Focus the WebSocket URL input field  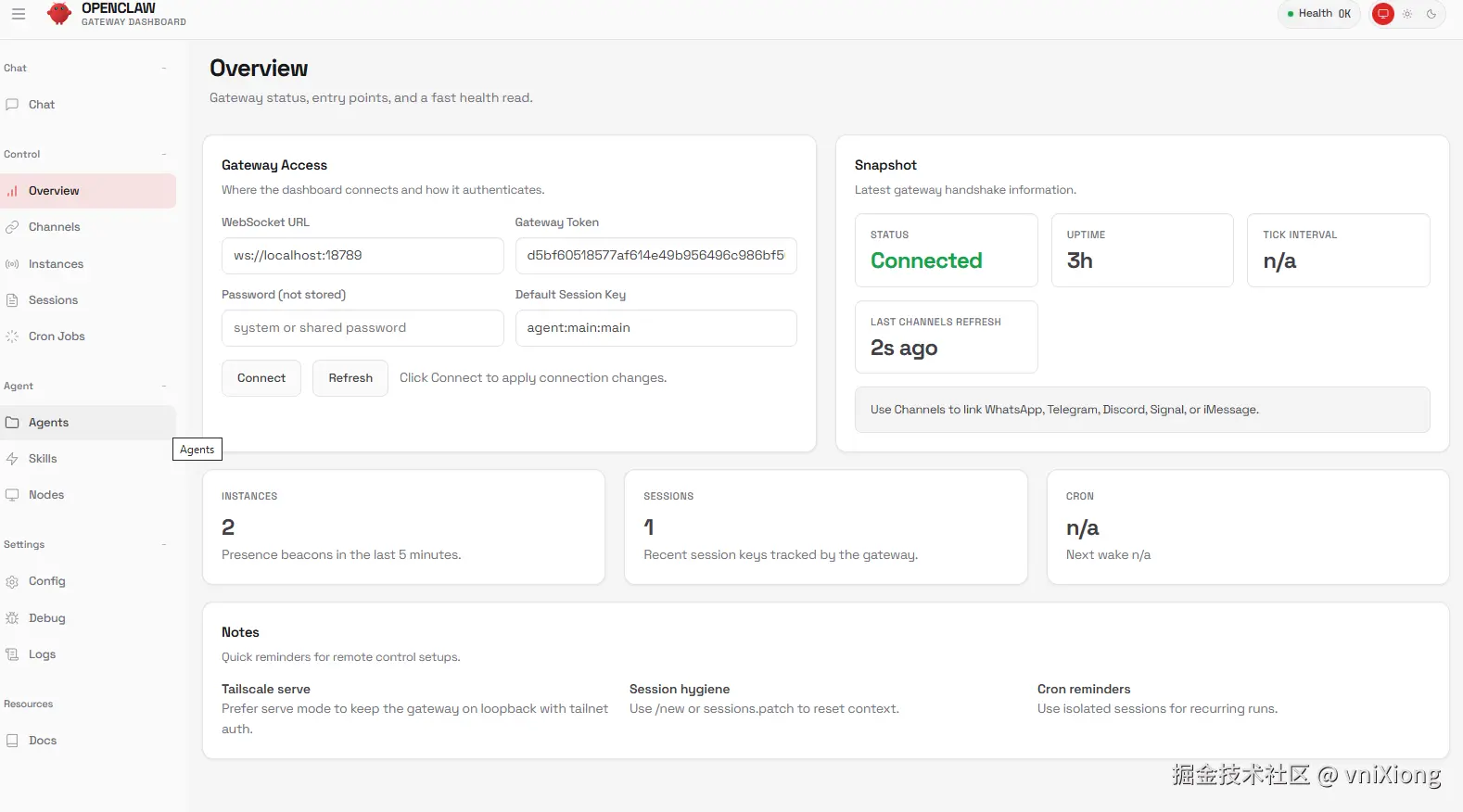[363, 256]
